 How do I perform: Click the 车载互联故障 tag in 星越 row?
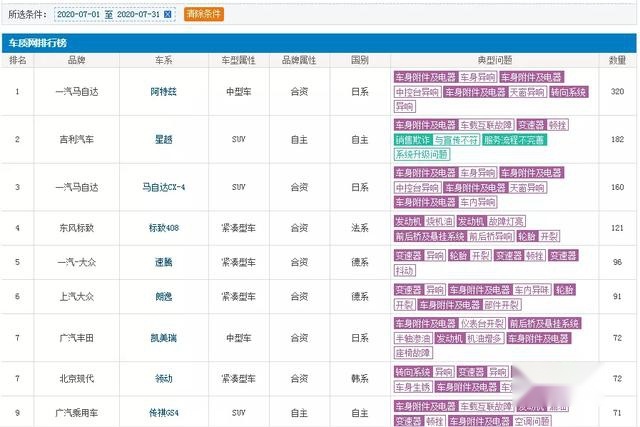point(486,125)
